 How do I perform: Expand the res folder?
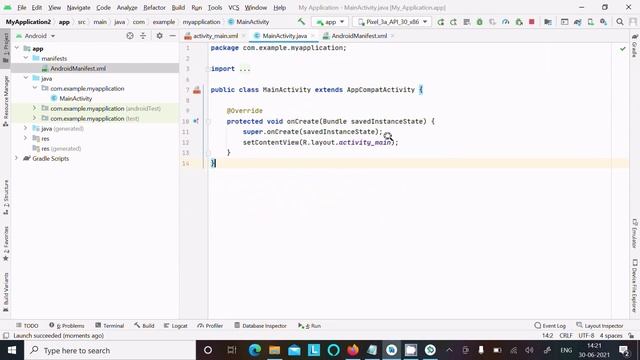(x=25, y=138)
